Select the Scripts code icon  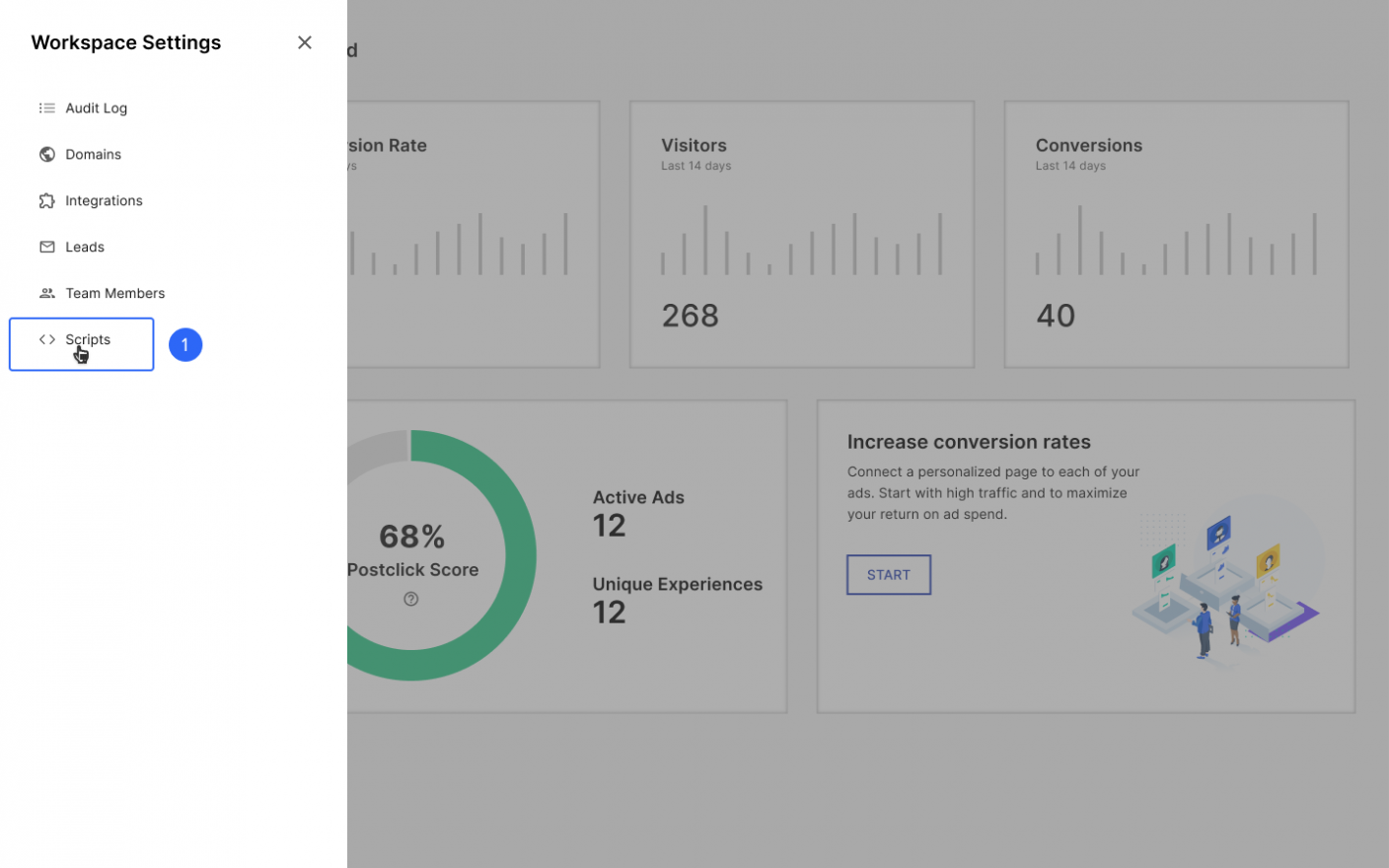(x=46, y=338)
